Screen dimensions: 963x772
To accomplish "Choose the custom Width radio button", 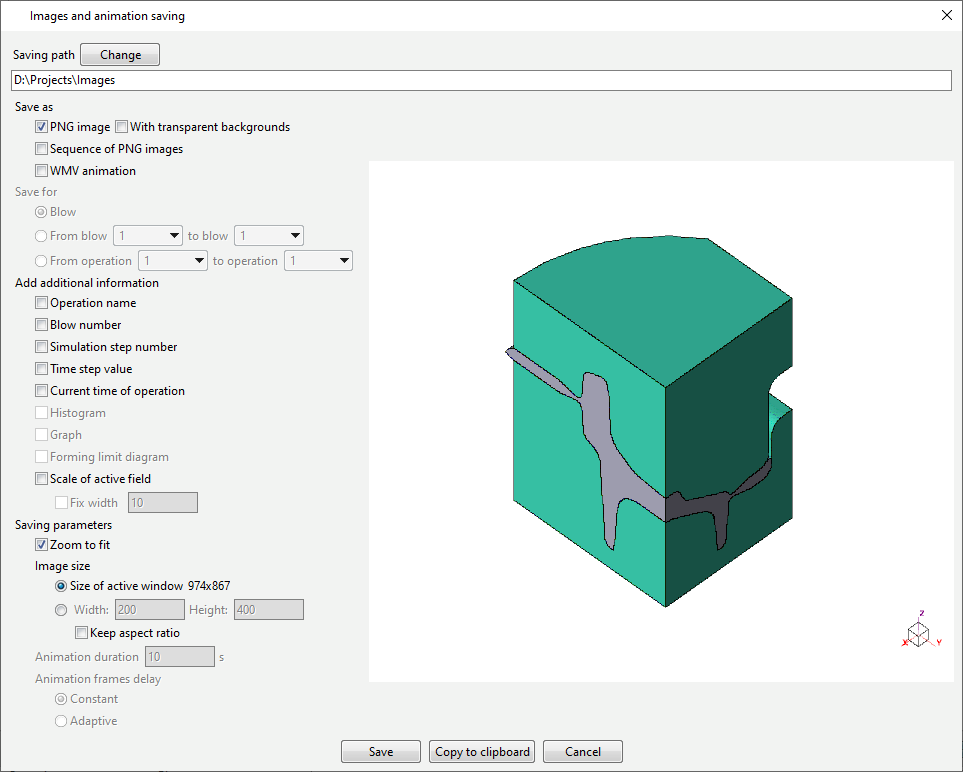I will (x=61, y=610).
